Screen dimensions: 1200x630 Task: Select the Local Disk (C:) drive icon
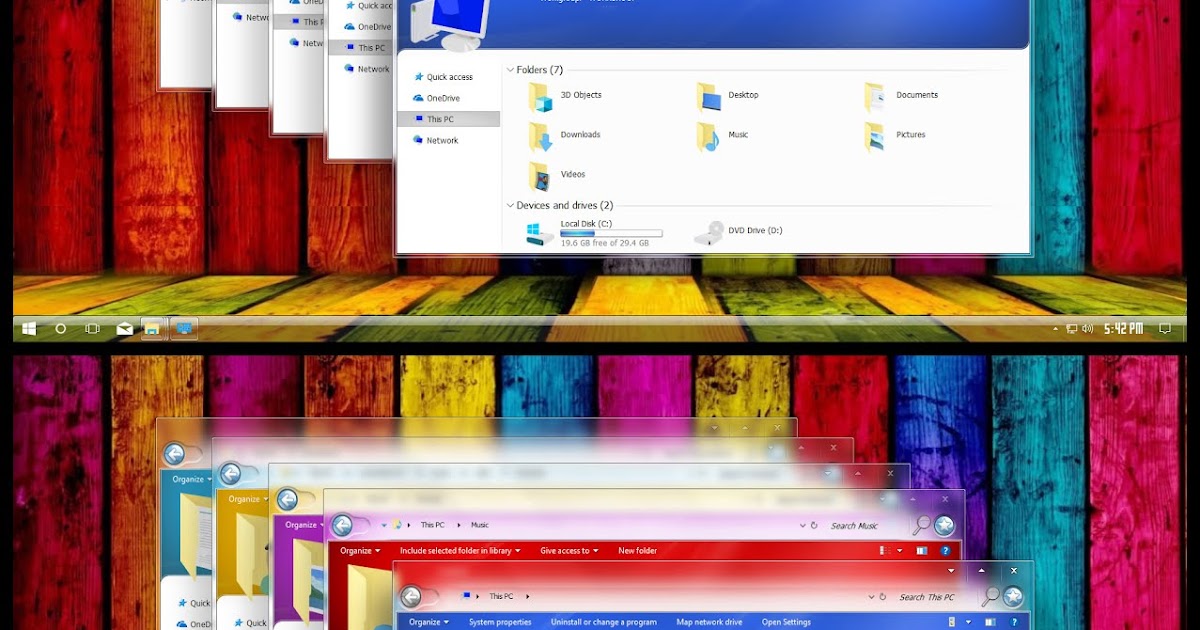(x=540, y=233)
